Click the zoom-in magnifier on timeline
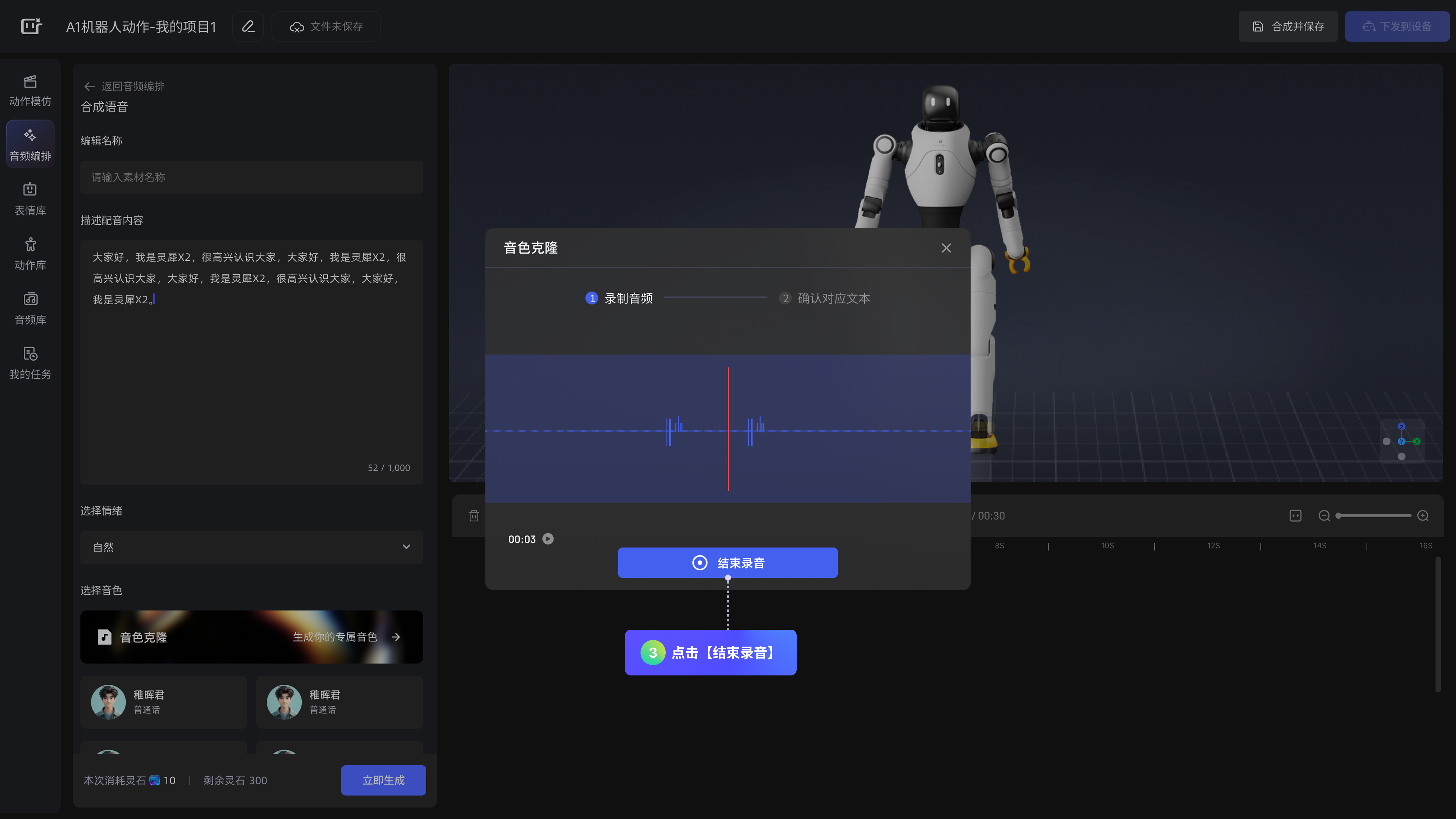 [1423, 516]
